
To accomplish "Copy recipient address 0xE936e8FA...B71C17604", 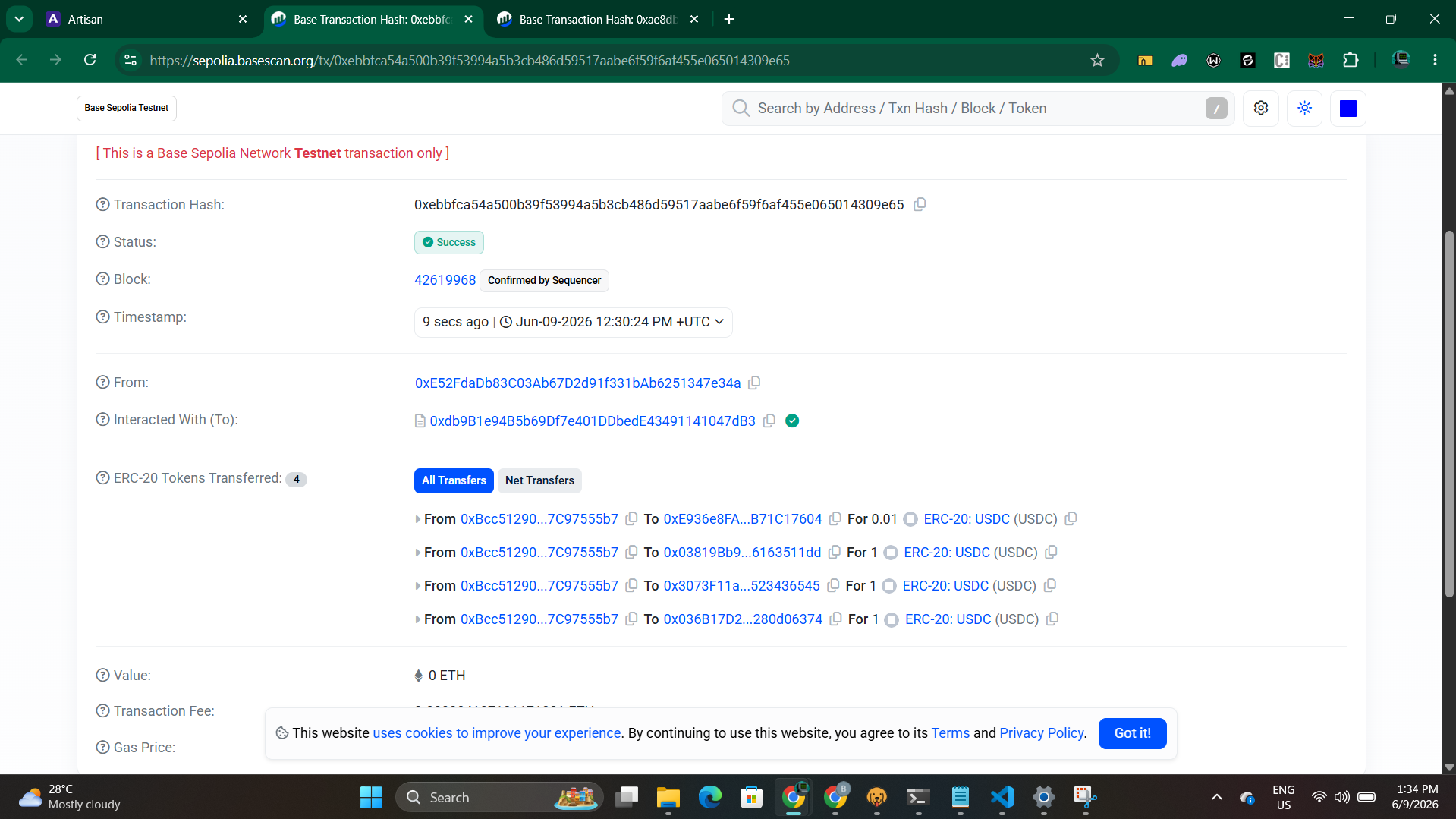I will pyautogui.click(x=835, y=518).
